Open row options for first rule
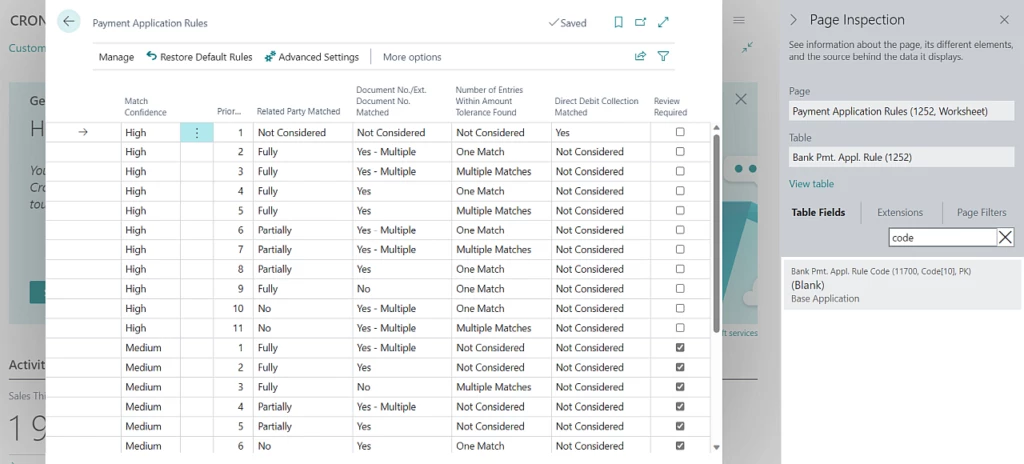Screen dimensions: 1024x464 click(x=197, y=132)
